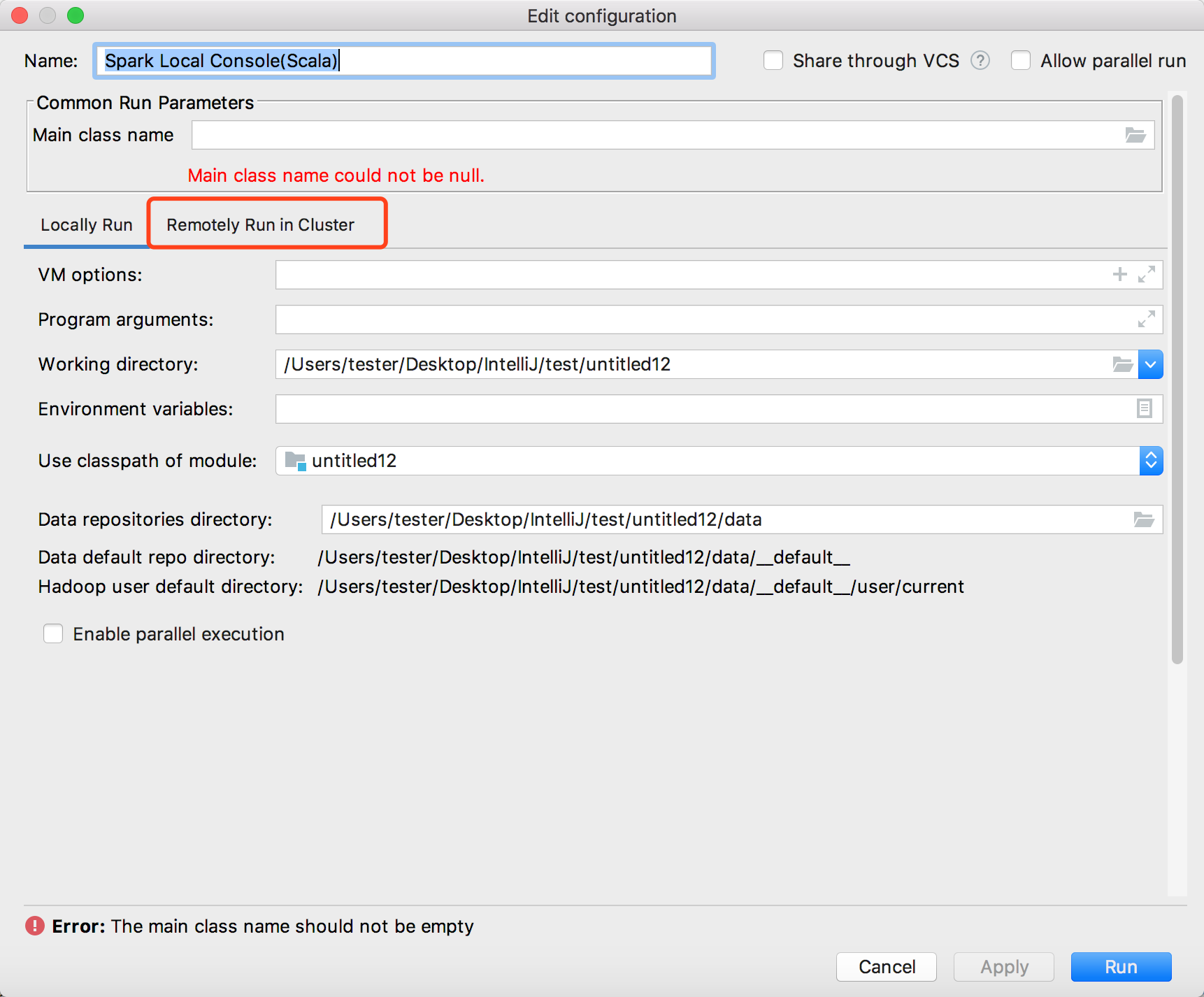
Task: Enable parallel execution
Action: tap(53, 633)
